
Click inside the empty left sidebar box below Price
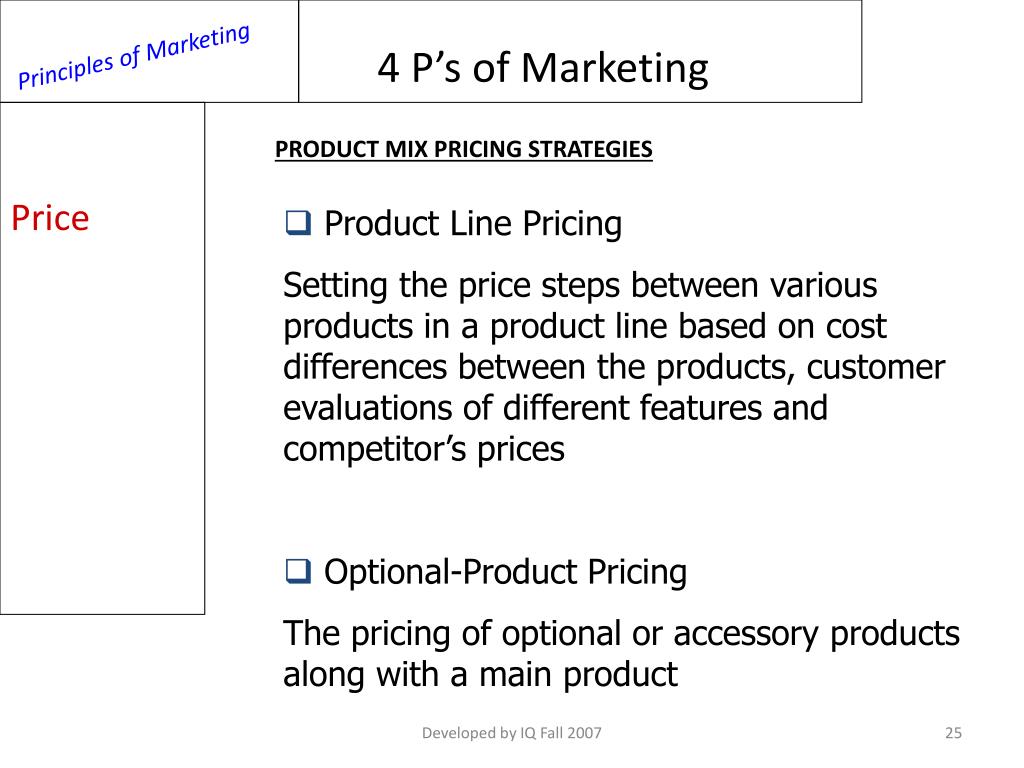click(102, 424)
